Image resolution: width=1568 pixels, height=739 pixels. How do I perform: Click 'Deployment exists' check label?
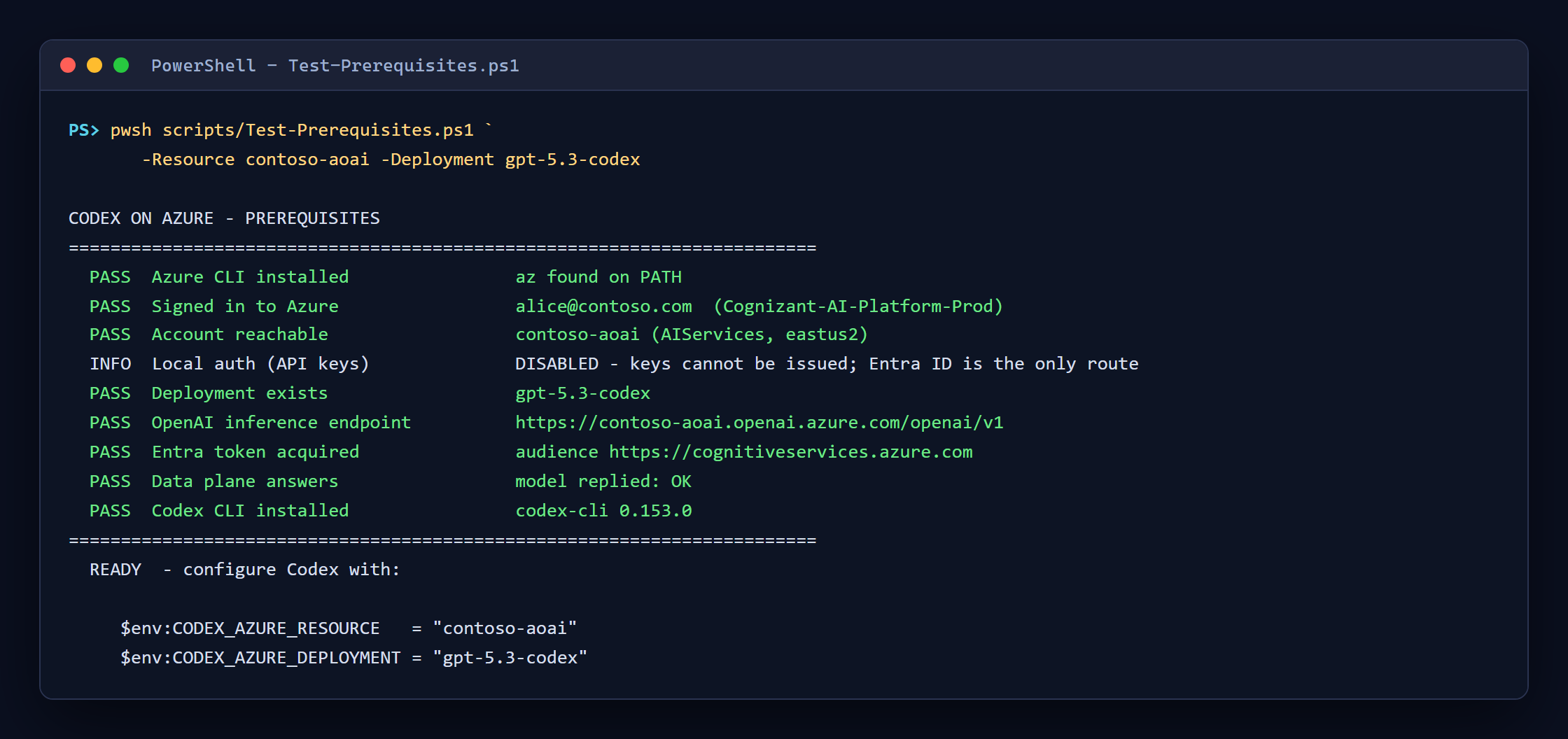pyautogui.click(x=240, y=393)
